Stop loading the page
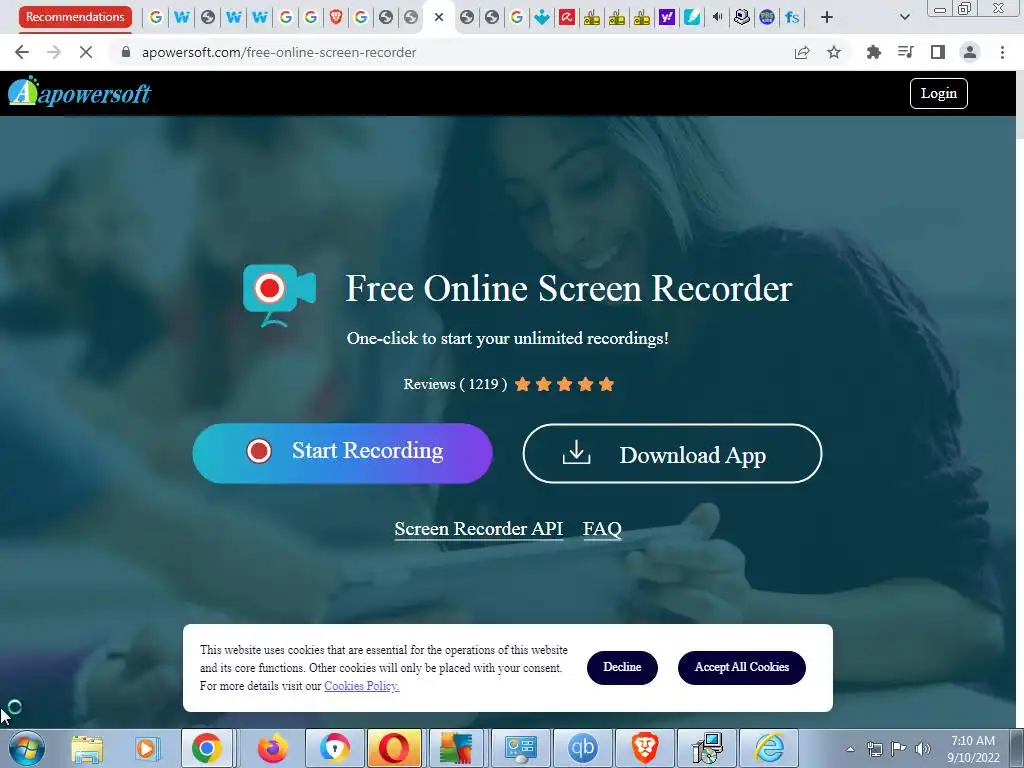Viewport: 1024px width, 768px height. [86, 52]
